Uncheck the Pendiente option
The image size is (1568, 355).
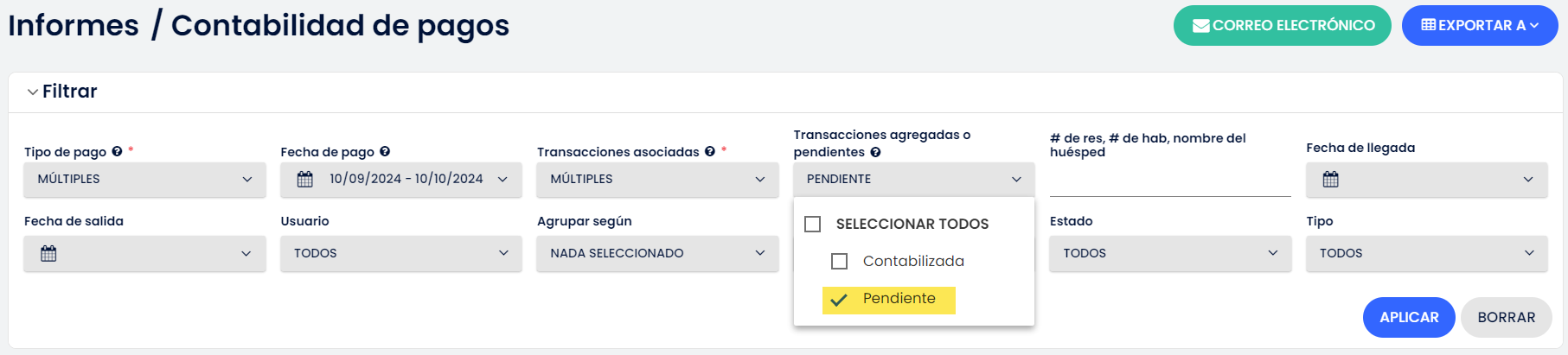pos(889,300)
